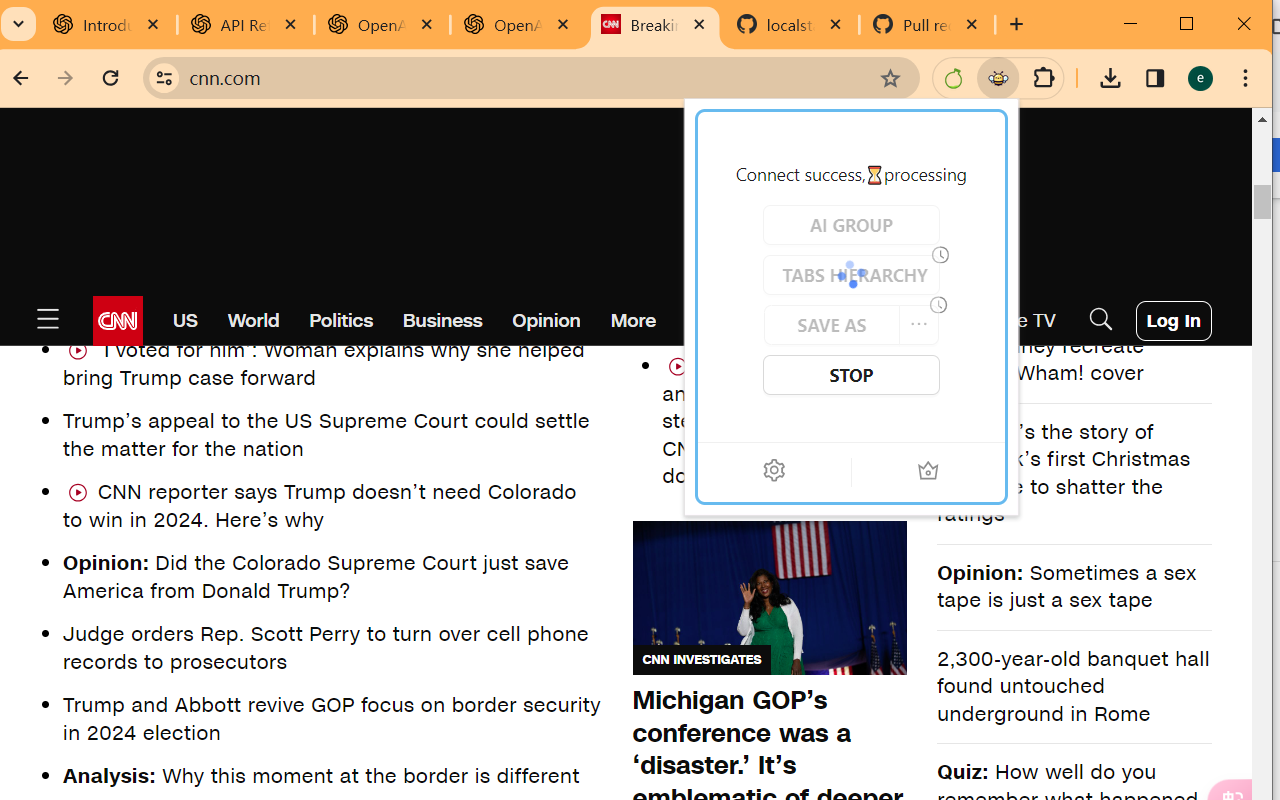Open the Politics section
Image resolution: width=1280 pixels, height=800 pixels.
(341, 321)
